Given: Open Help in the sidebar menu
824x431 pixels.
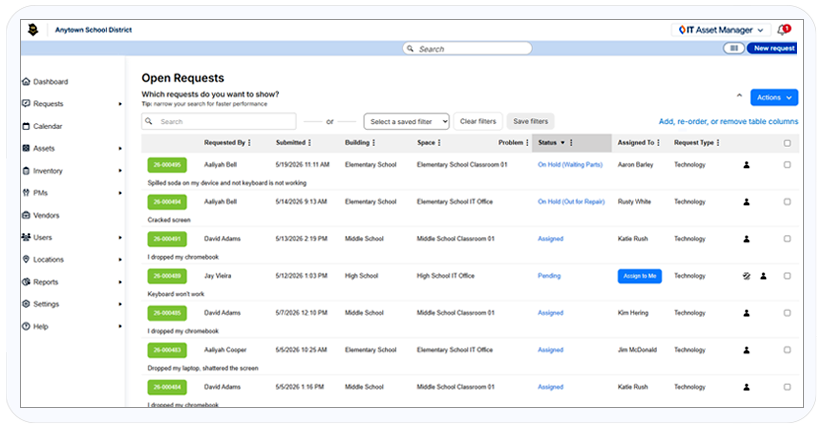Looking at the screenshot, I should (x=40, y=326).
